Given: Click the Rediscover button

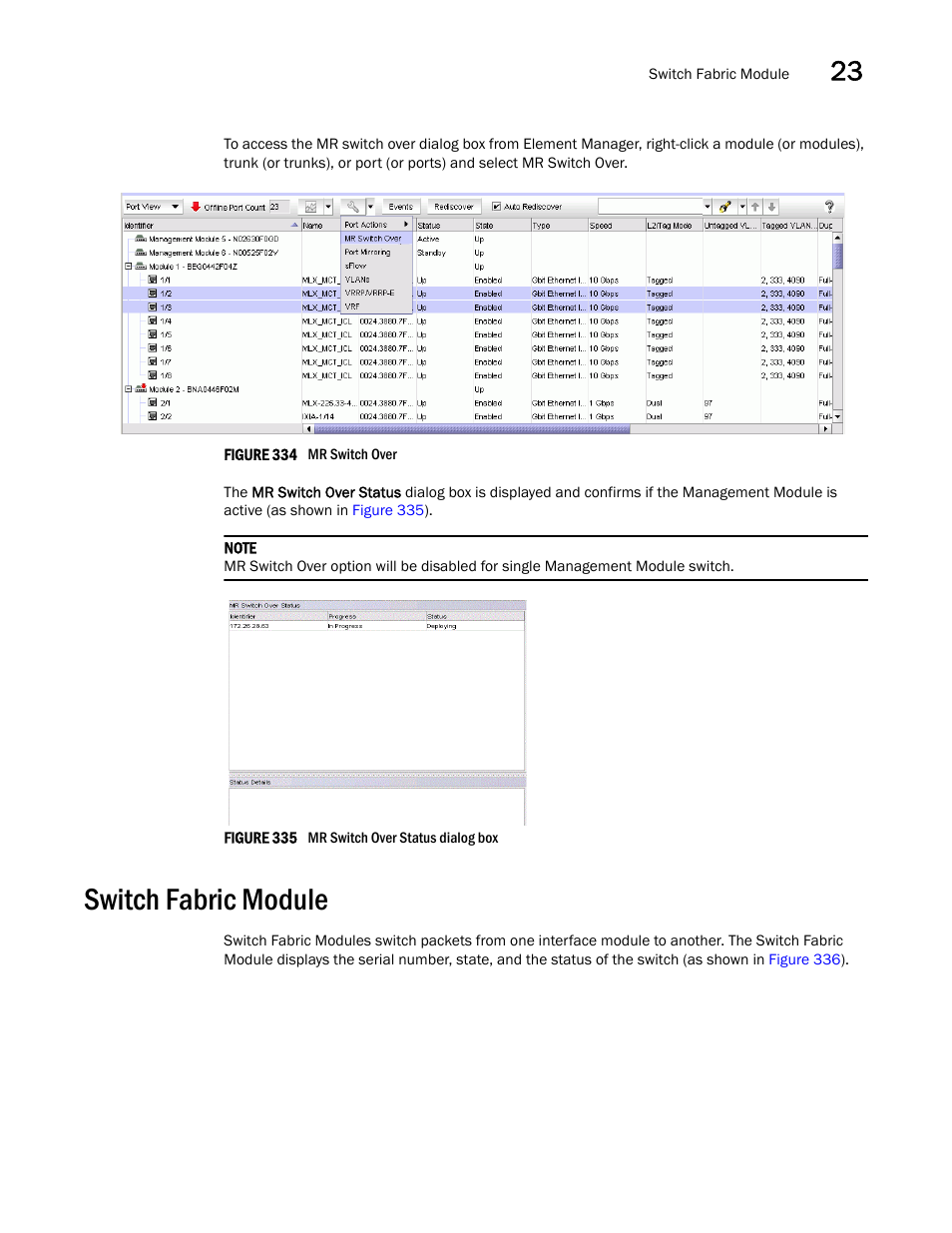Looking at the screenshot, I should [454, 207].
